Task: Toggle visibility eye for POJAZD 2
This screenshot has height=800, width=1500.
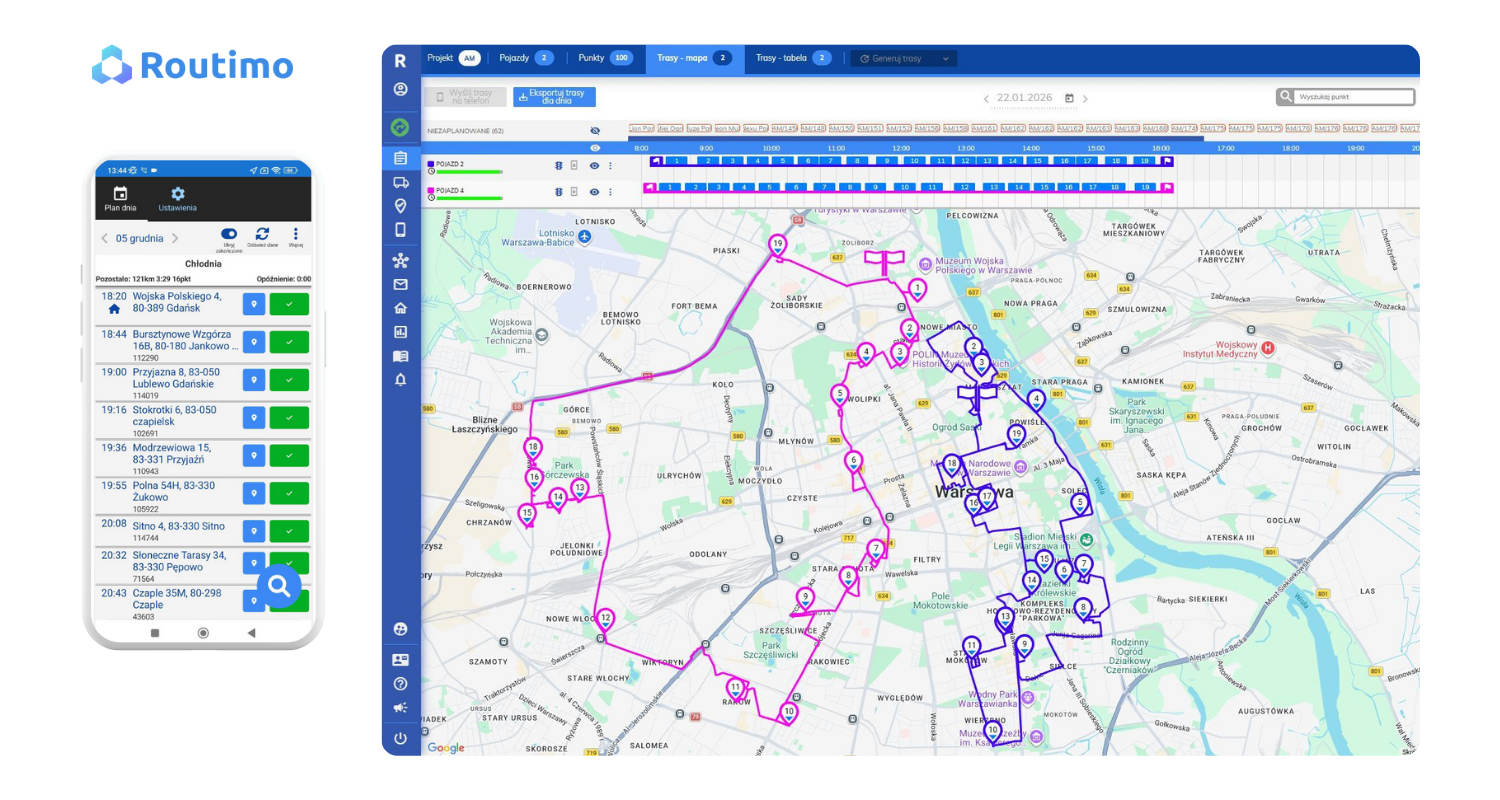Action: click(594, 165)
